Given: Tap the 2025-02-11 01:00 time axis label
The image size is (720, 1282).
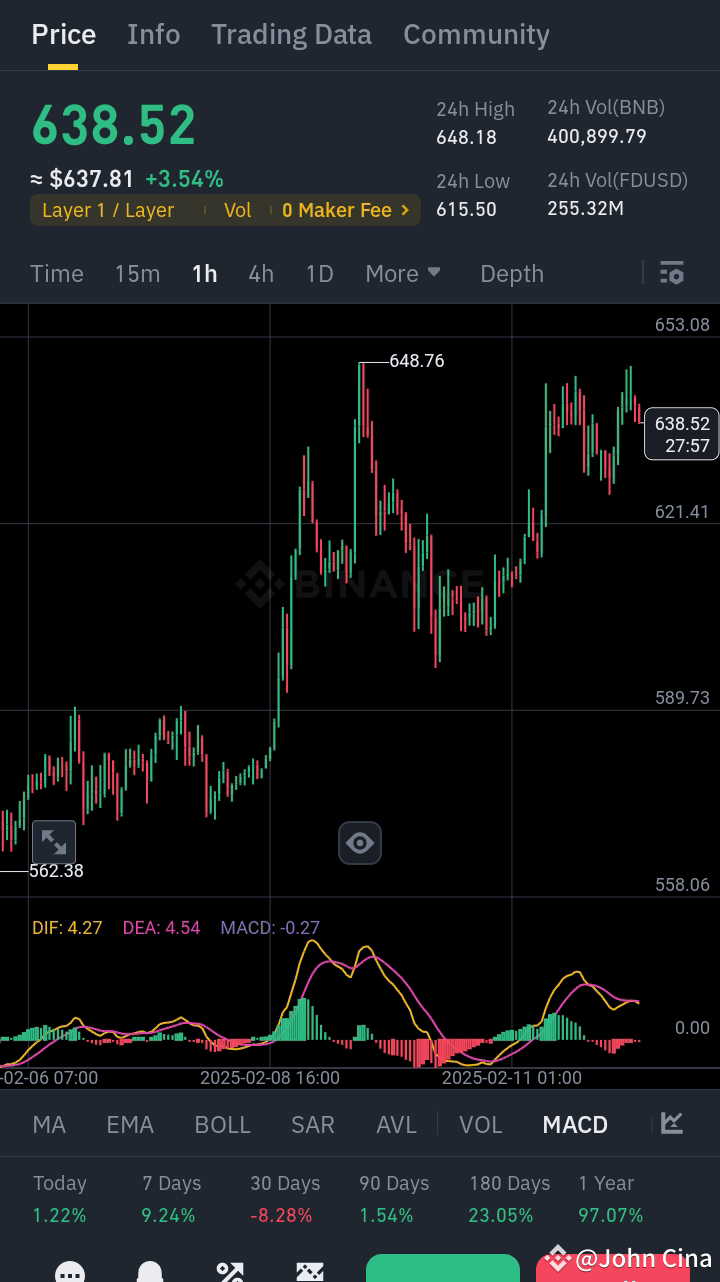Looking at the screenshot, I should 512,1078.
